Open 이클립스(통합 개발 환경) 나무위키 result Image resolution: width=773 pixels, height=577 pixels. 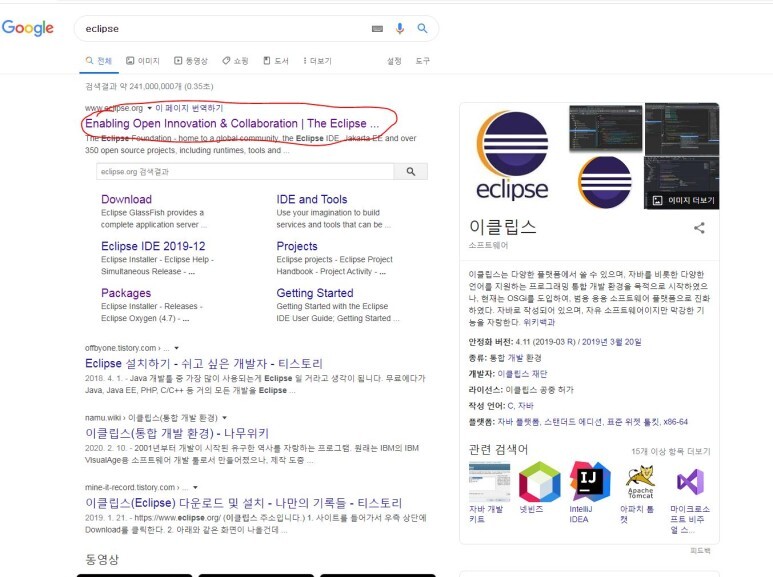coord(177,433)
